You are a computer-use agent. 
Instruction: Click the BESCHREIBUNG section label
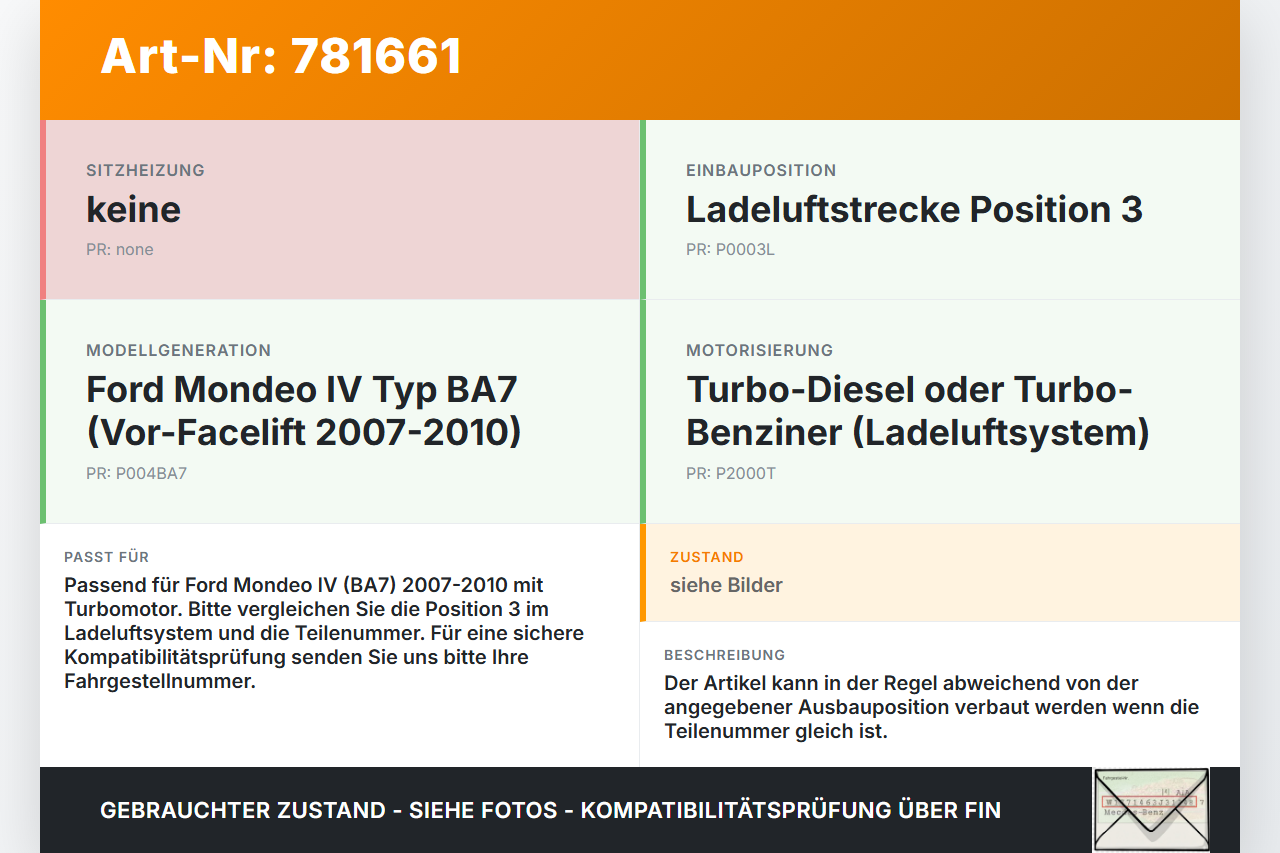coord(725,655)
